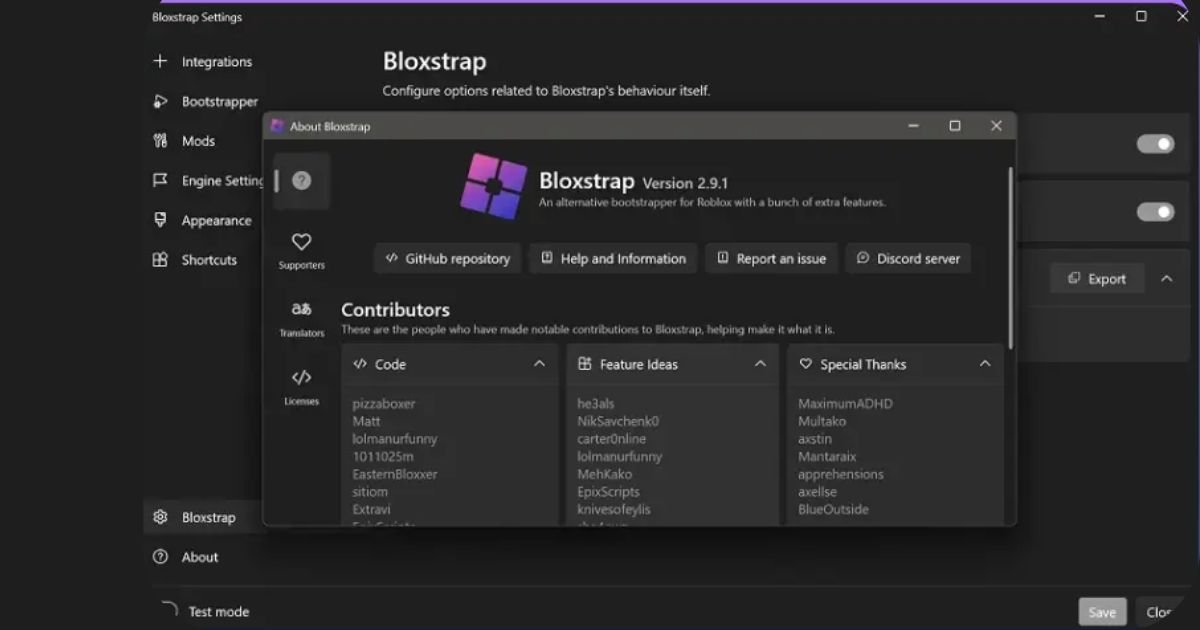This screenshot has width=1200, height=630.
Task: Toggle the second switch in Bloxstrap settings
Action: click(x=1155, y=212)
